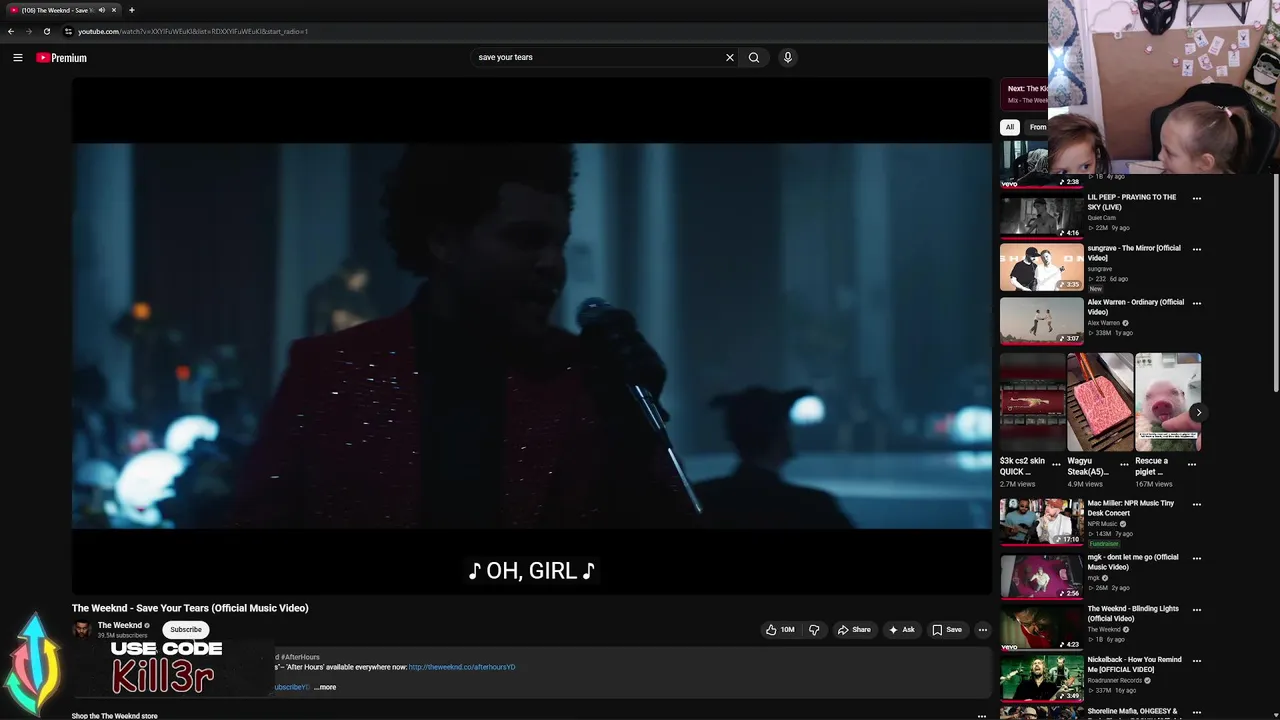Click The Weeknd channel avatar

(82, 630)
